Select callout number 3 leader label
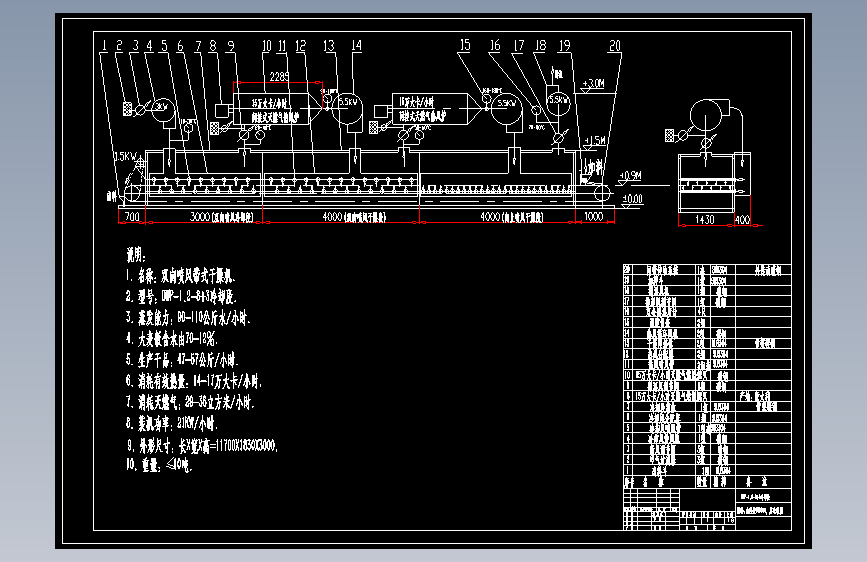Viewport: 867px width, 562px height. pos(135,45)
